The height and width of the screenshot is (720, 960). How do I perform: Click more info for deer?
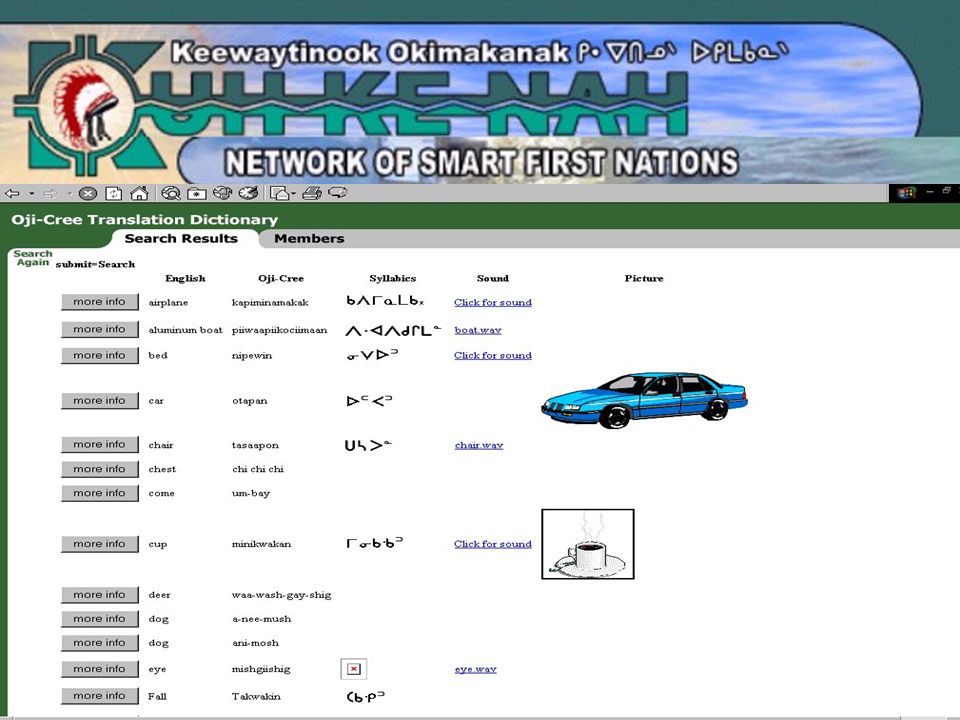coord(99,595)
